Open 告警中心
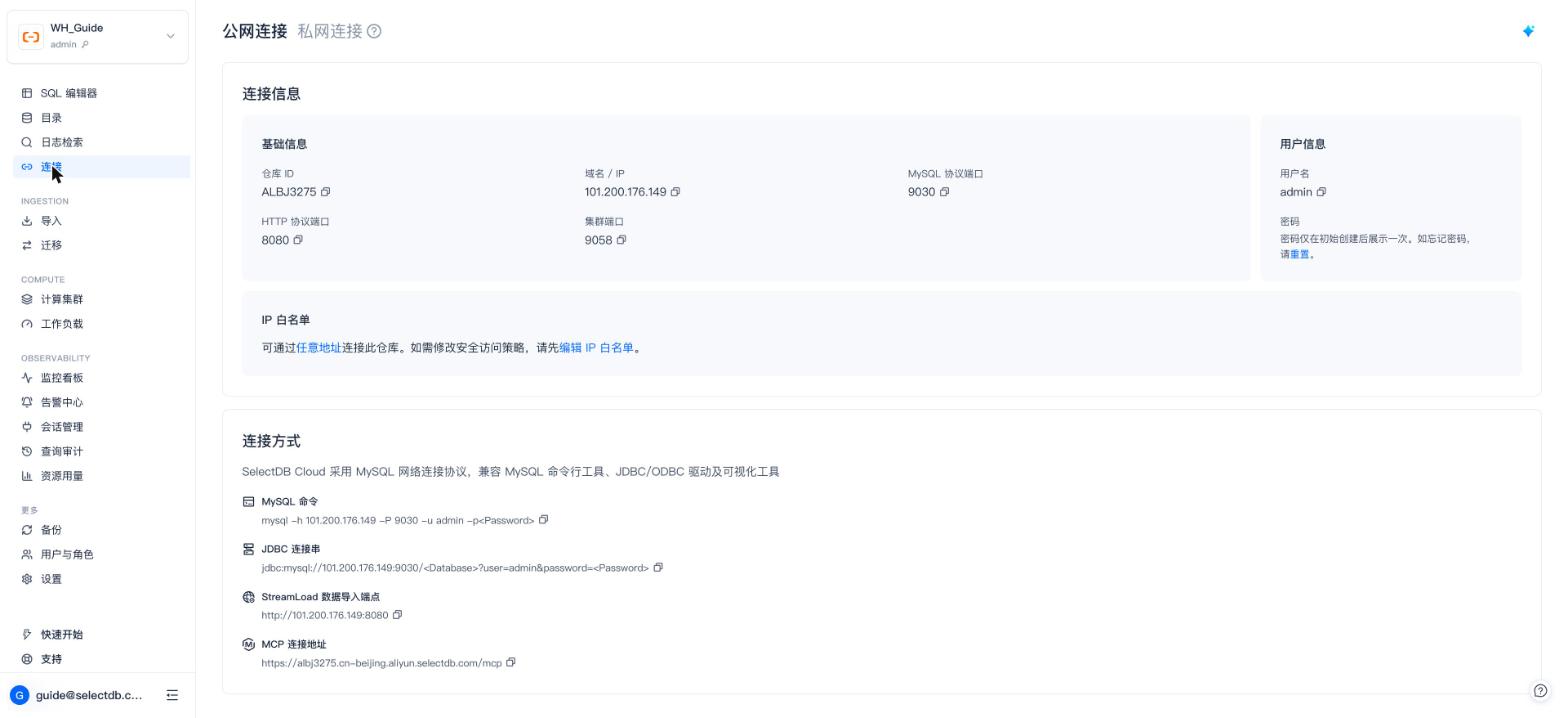1568x718 pixels. [101, 402]
